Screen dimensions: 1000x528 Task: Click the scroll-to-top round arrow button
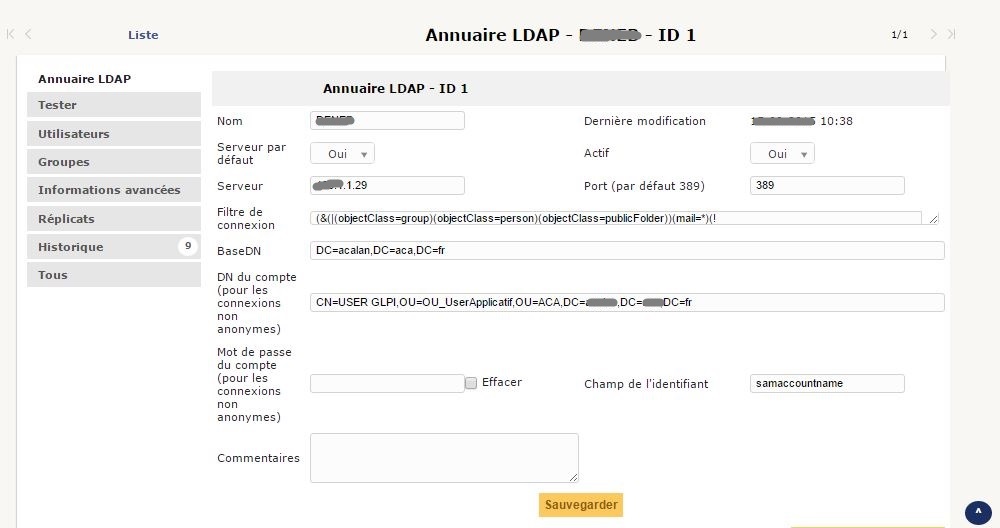978,513
